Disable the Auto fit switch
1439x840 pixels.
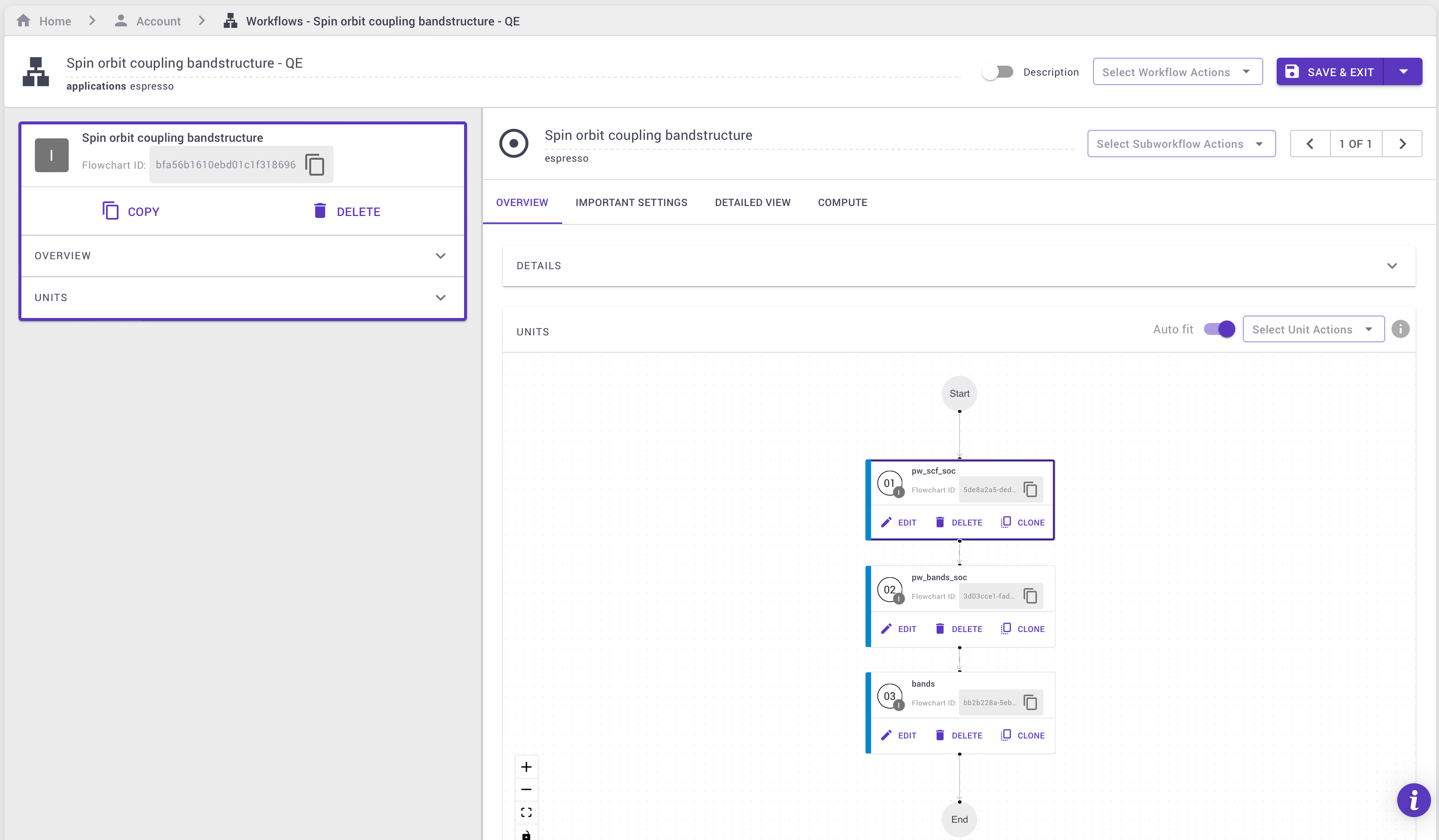[1219, 329]
